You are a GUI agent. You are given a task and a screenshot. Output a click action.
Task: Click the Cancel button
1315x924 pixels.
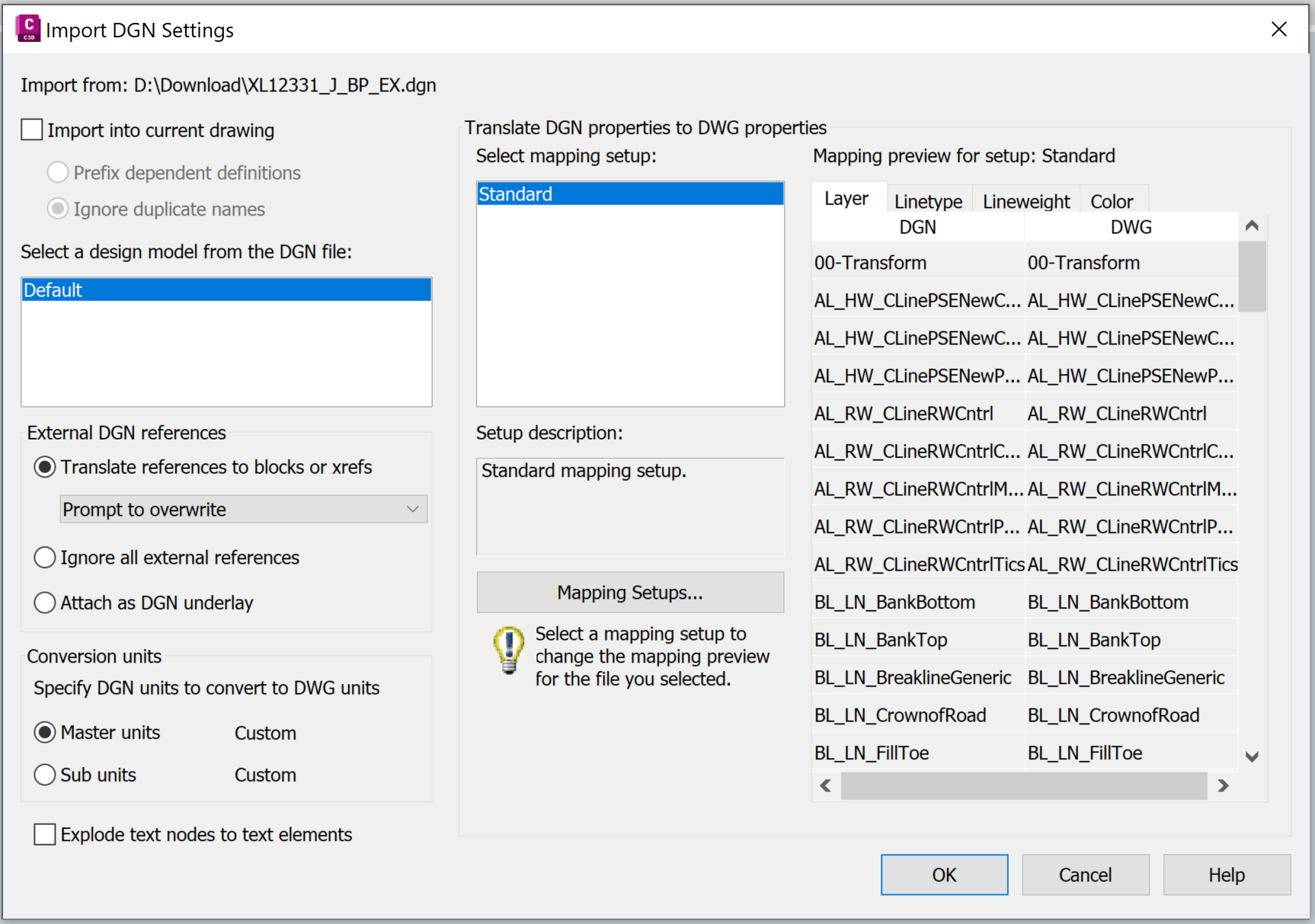coord(1085,874)
